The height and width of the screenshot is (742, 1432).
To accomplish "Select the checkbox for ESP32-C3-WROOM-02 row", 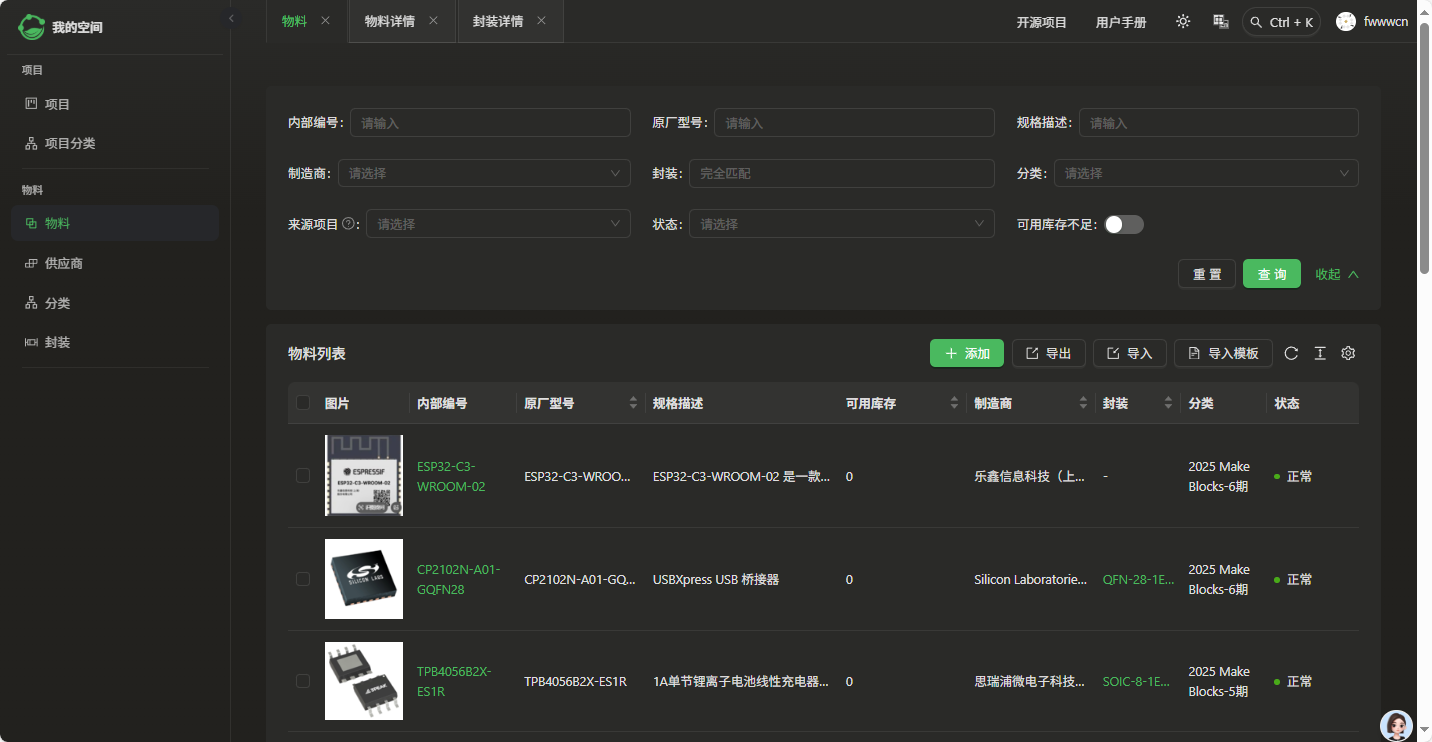I will 303,476.
